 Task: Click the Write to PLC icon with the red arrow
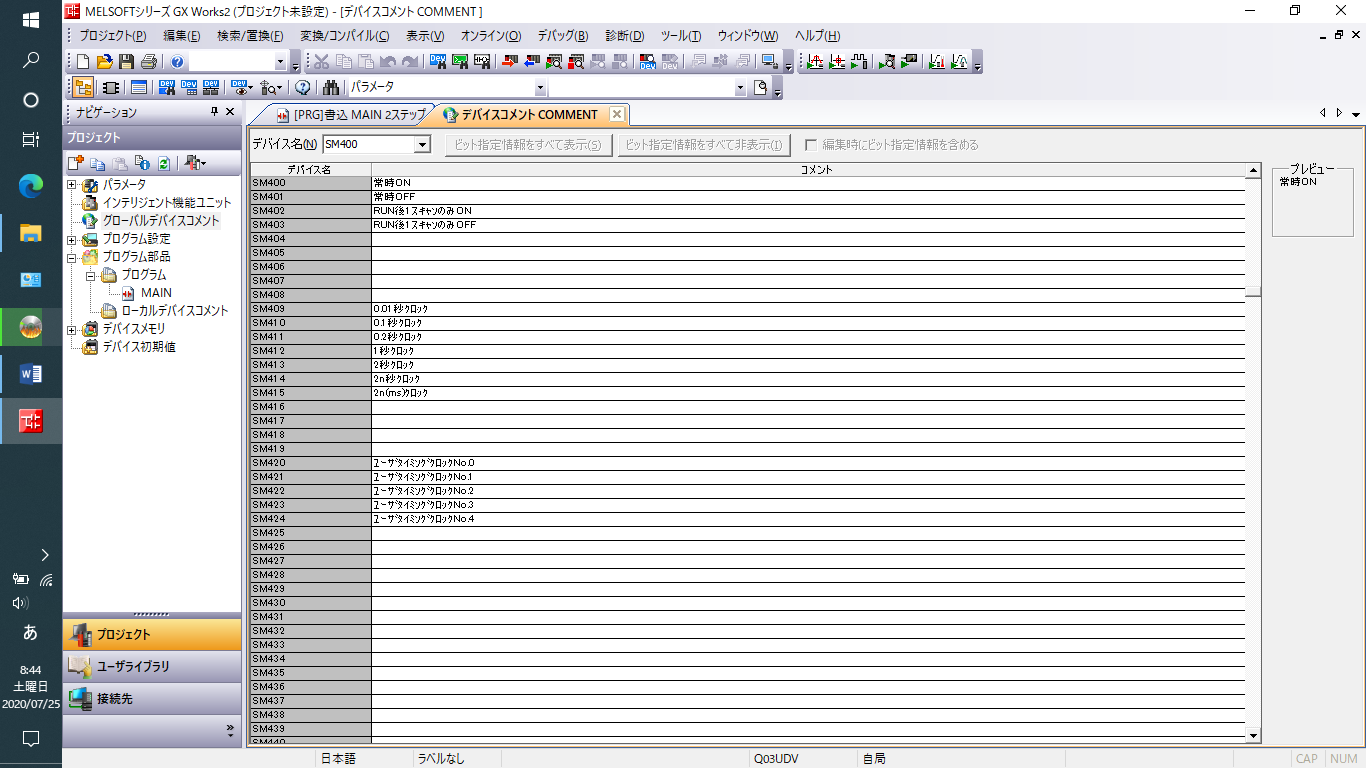pyautogui.click(x=510, y=62)
